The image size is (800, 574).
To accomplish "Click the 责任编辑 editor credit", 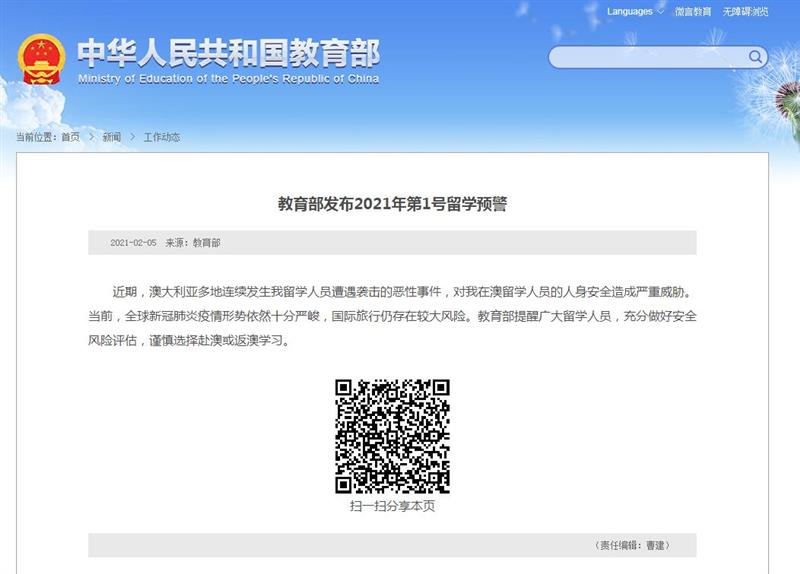I will pos(631,545).
